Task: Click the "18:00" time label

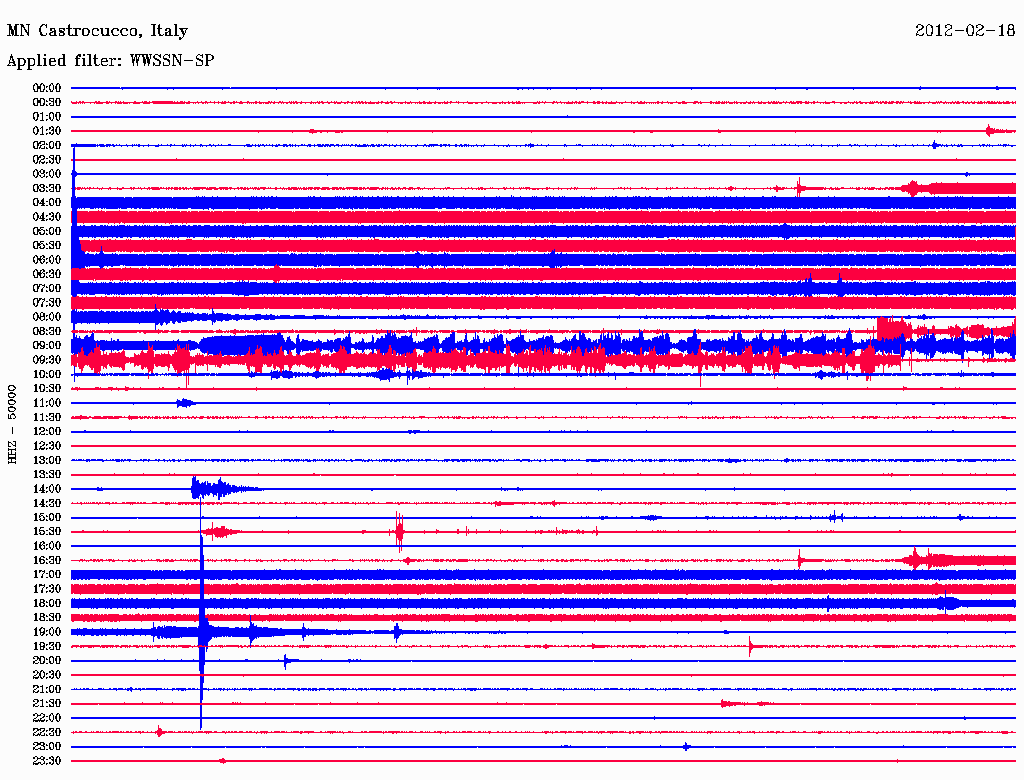Action: (x=46, y=603)
